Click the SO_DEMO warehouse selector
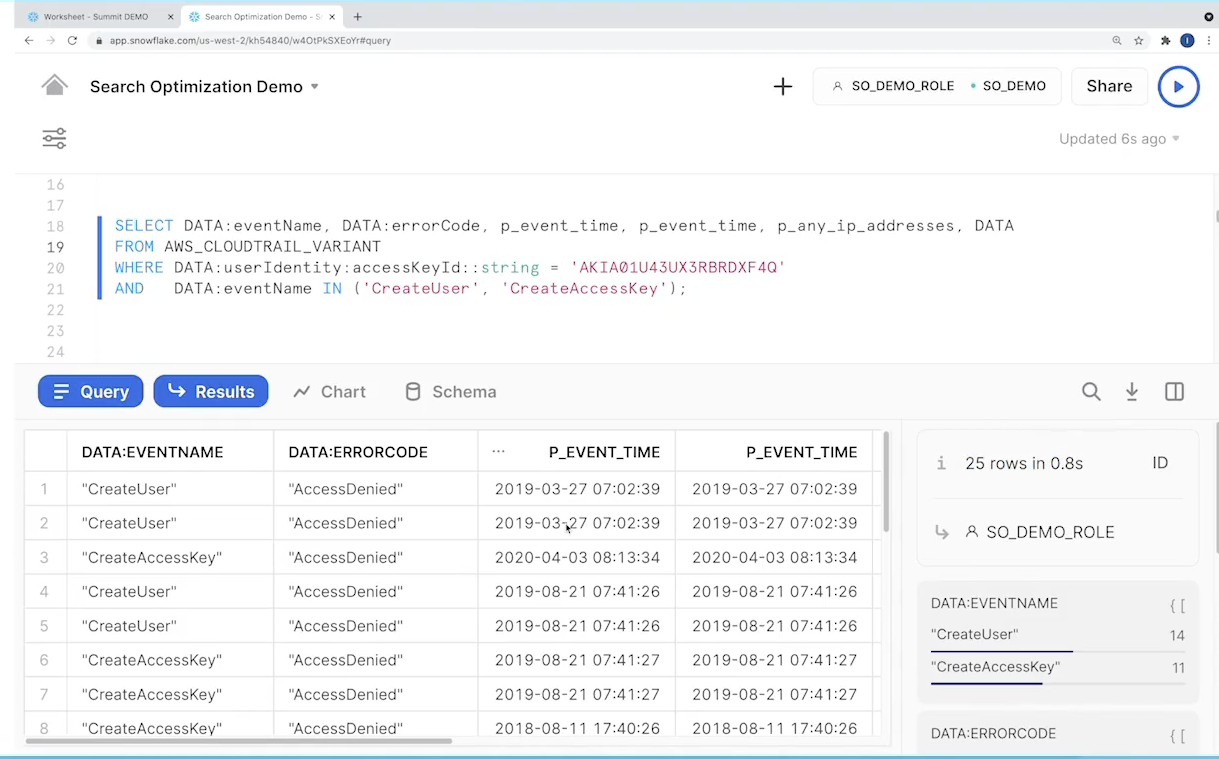This screenshot has width=1219, height=759. pyautogui.click(x=1008, y=86)
